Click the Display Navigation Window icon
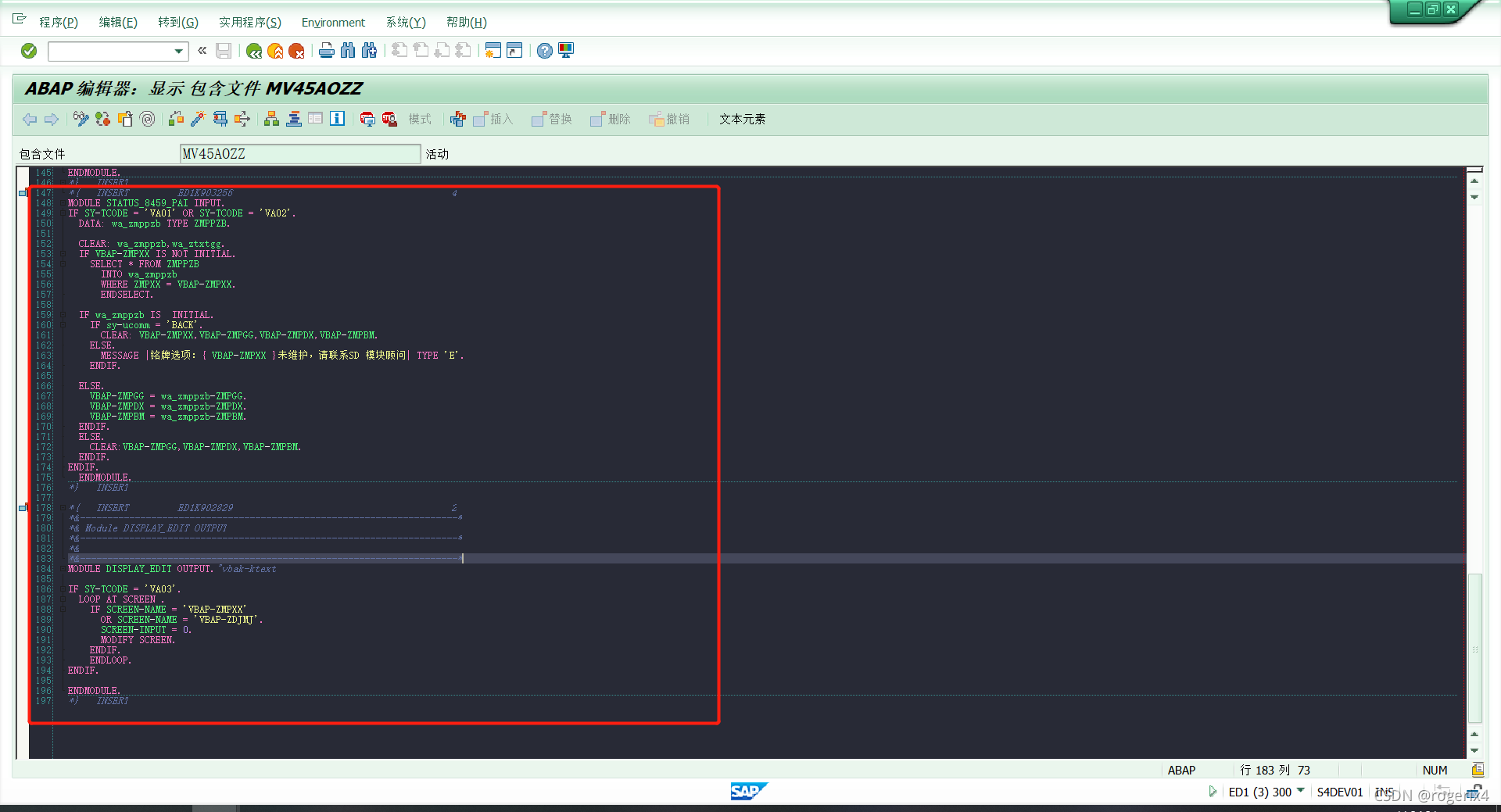1501x812 pixels. pyautogui.click(x=293, y=119)
